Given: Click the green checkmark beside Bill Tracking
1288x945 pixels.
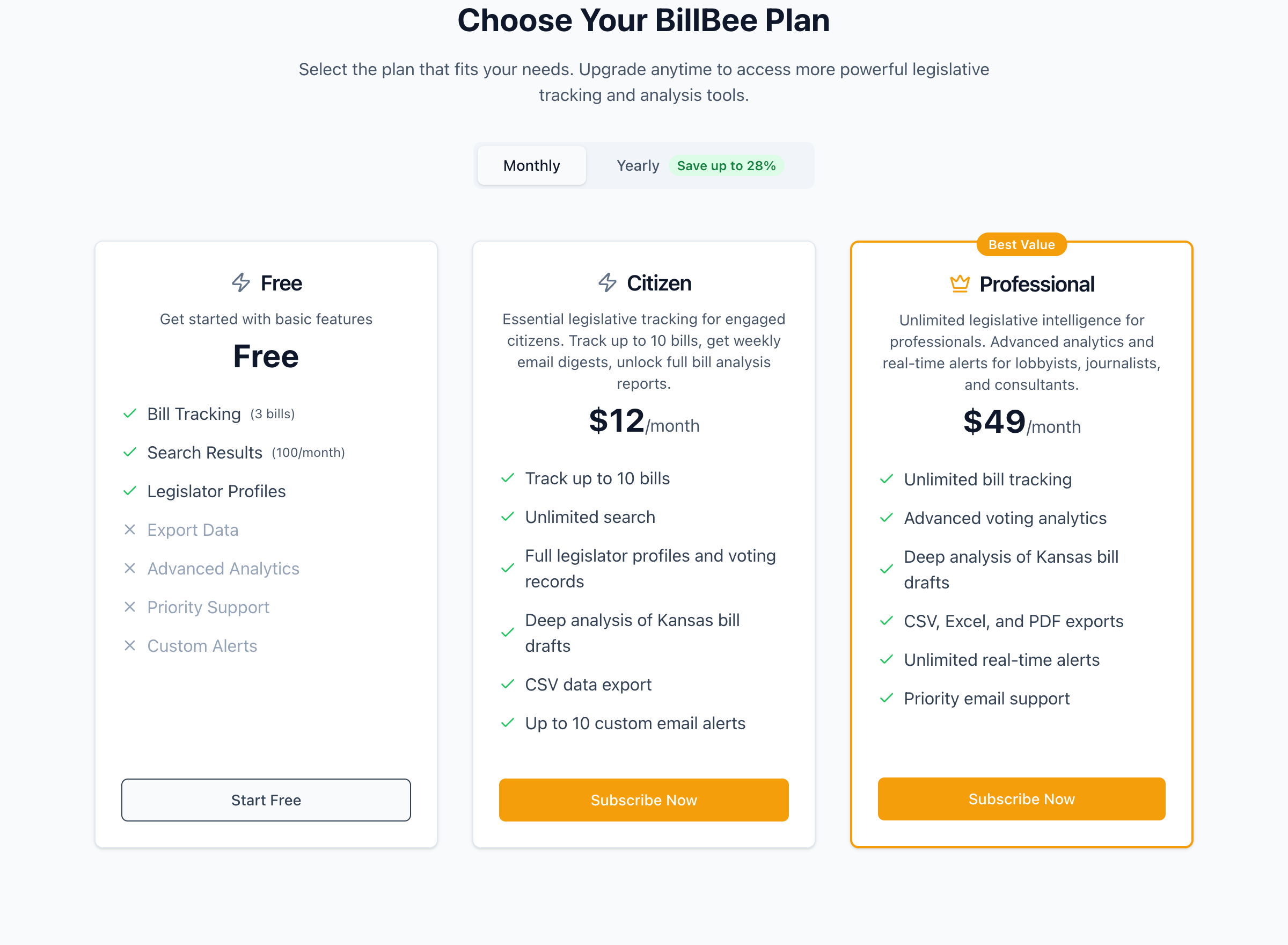Looking at the screenshot, I should coord(130,413).
